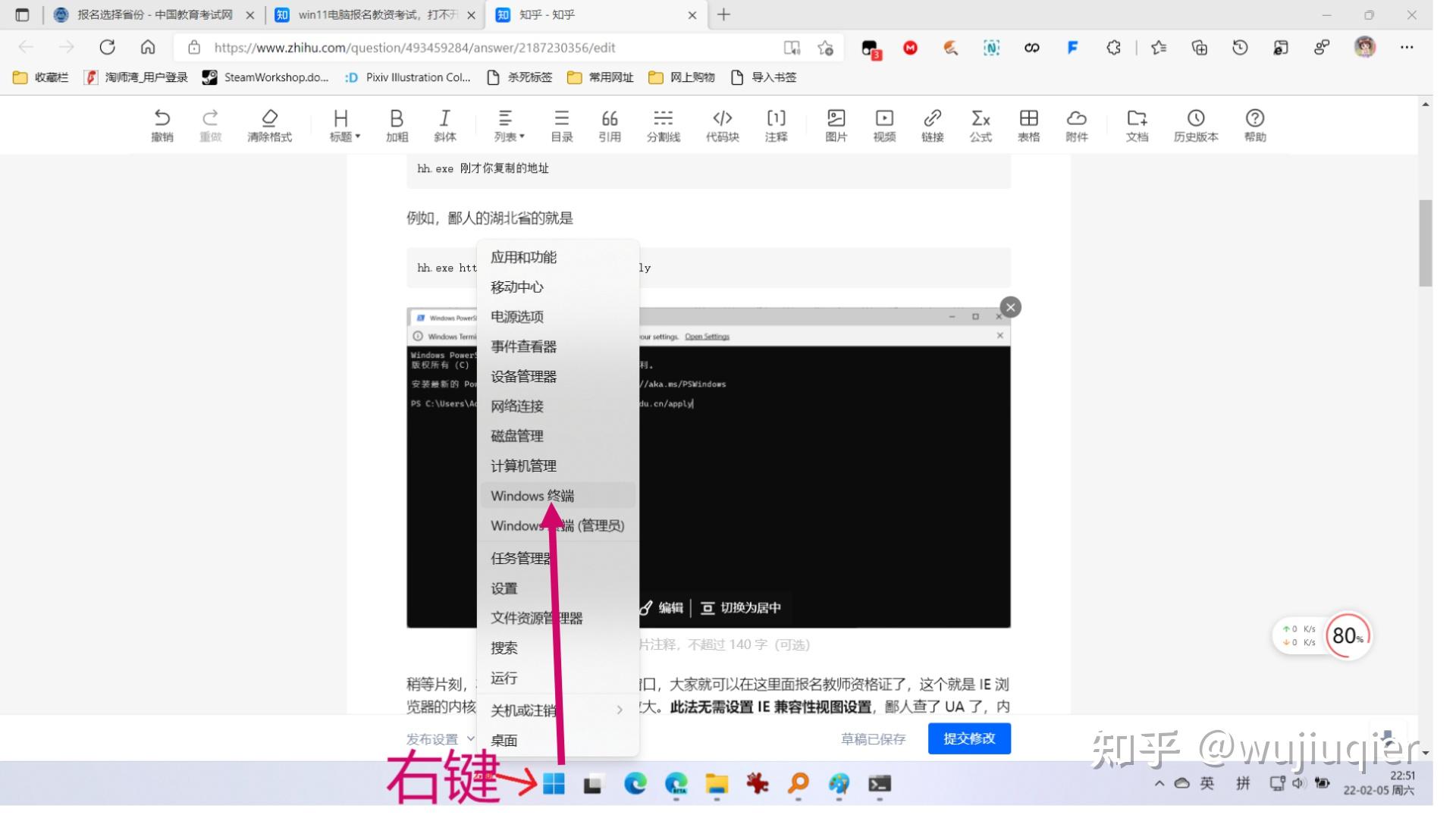Insert a code block with the 代码块 icon
1456x815 pixels.
[x=722, y=125]
